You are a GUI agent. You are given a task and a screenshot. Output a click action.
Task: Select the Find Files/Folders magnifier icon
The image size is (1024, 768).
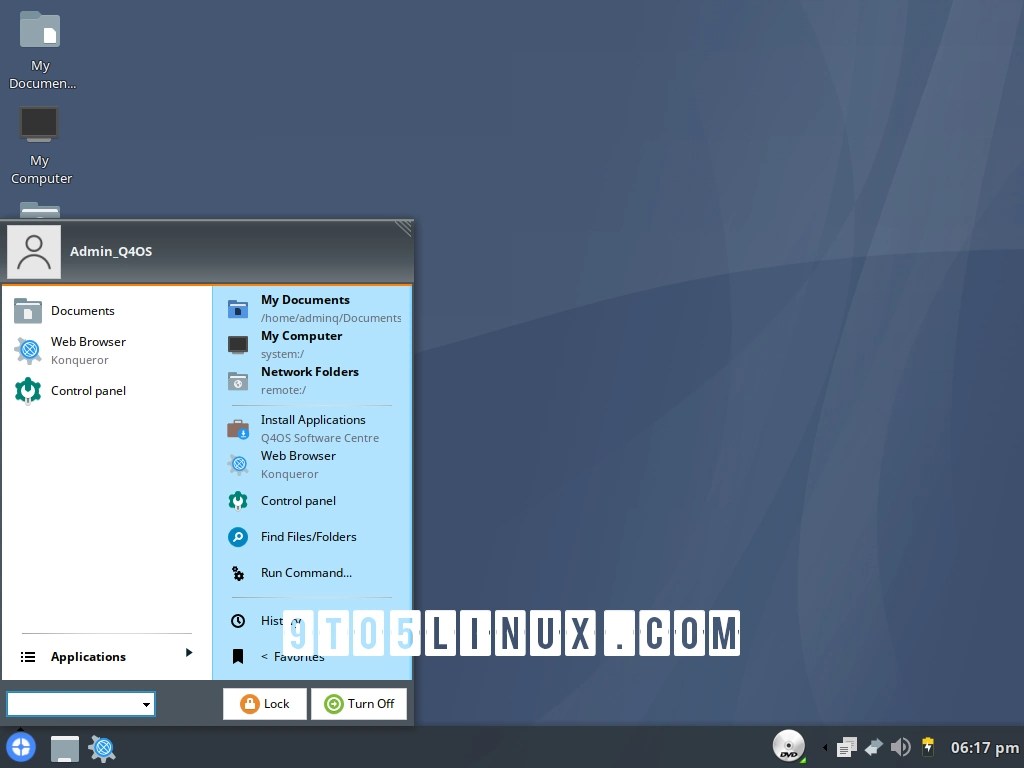pyautogui.click(x=237, y=537)
